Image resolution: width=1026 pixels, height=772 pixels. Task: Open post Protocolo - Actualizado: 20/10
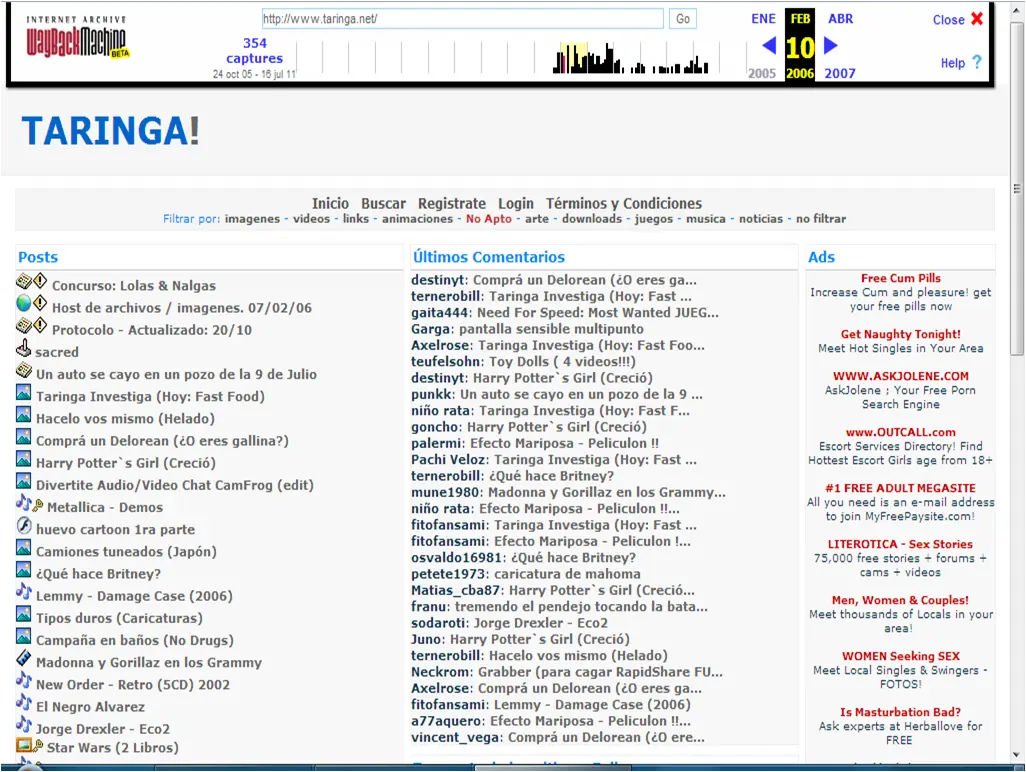tap(152, 330)
